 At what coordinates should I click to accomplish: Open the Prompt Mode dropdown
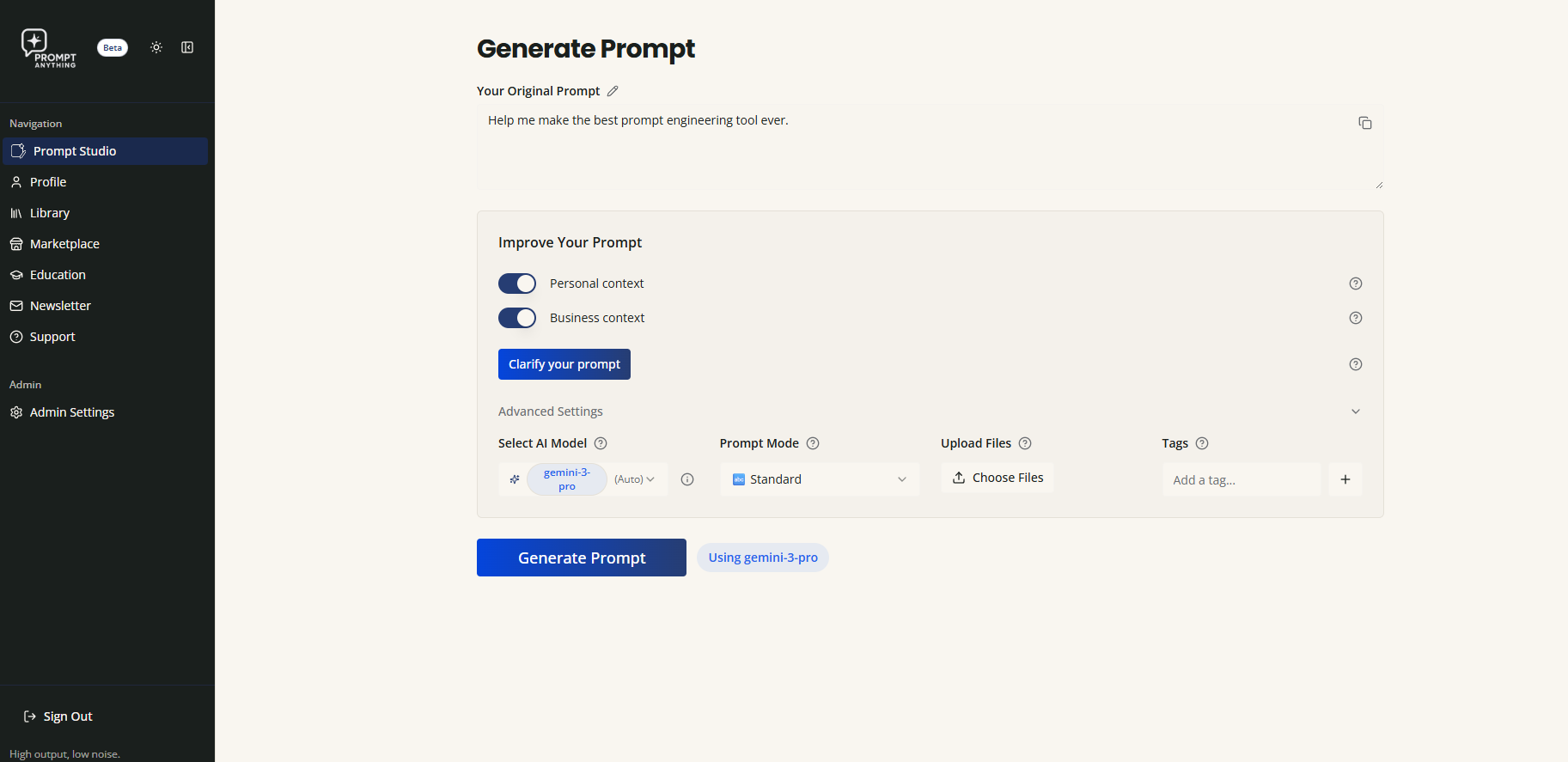[x=818, y=479]
